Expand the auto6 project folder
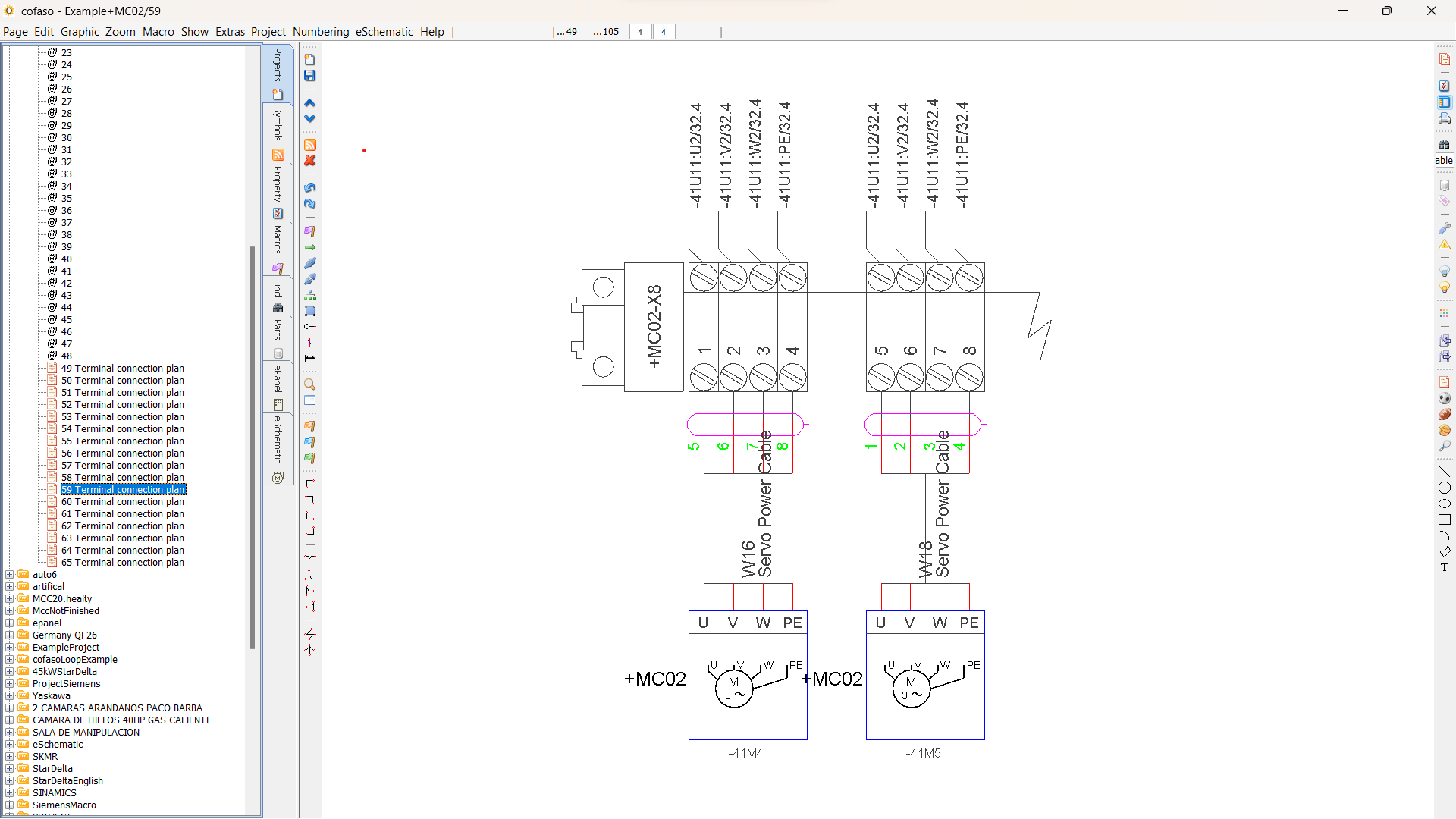The width and height of the screenshot is (1456, 819). [x=10, y=575]
